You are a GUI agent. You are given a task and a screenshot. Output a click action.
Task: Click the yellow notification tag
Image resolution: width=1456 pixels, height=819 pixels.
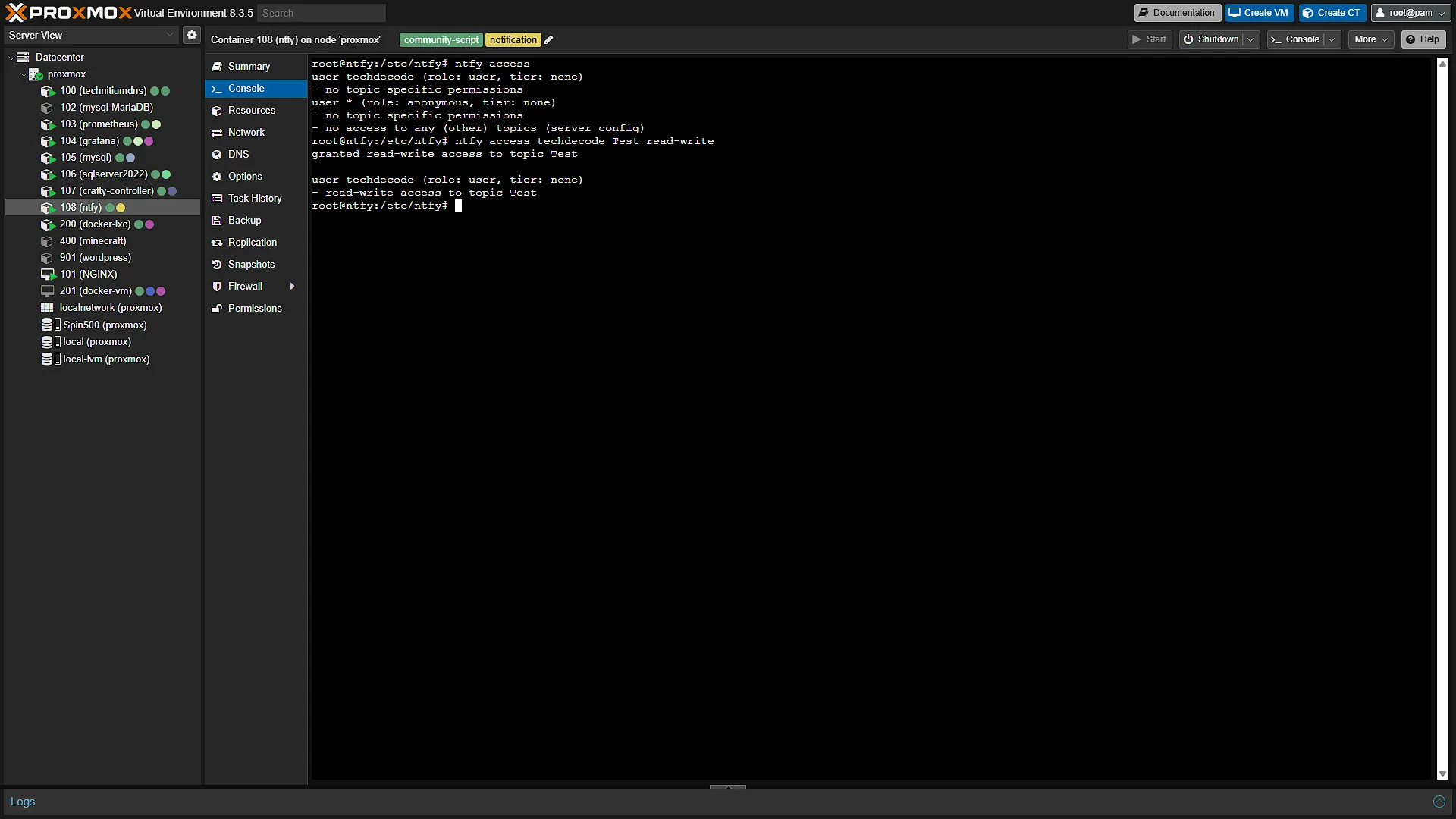click(513, 40)
